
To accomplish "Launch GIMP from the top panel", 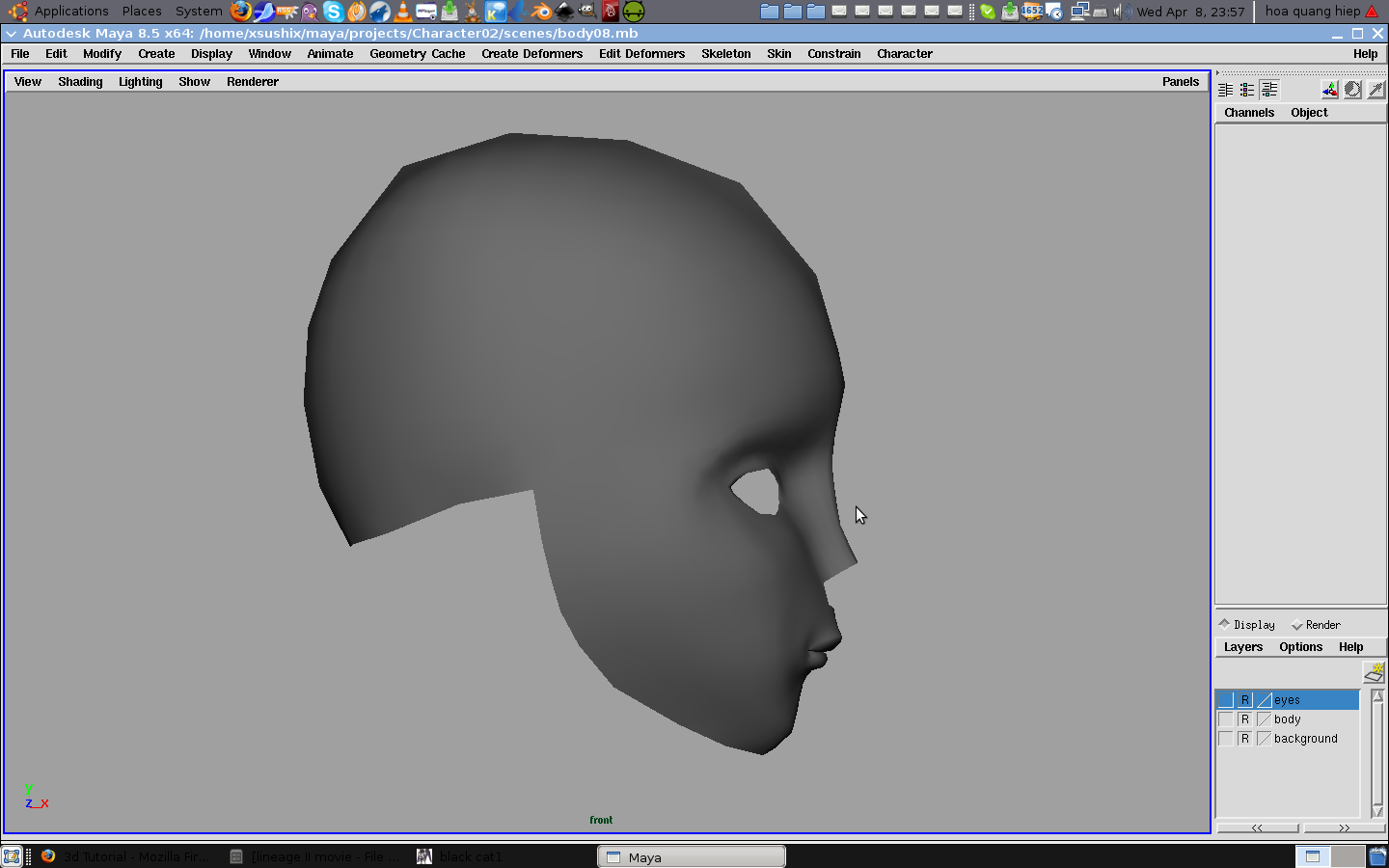I will (587, 12).
